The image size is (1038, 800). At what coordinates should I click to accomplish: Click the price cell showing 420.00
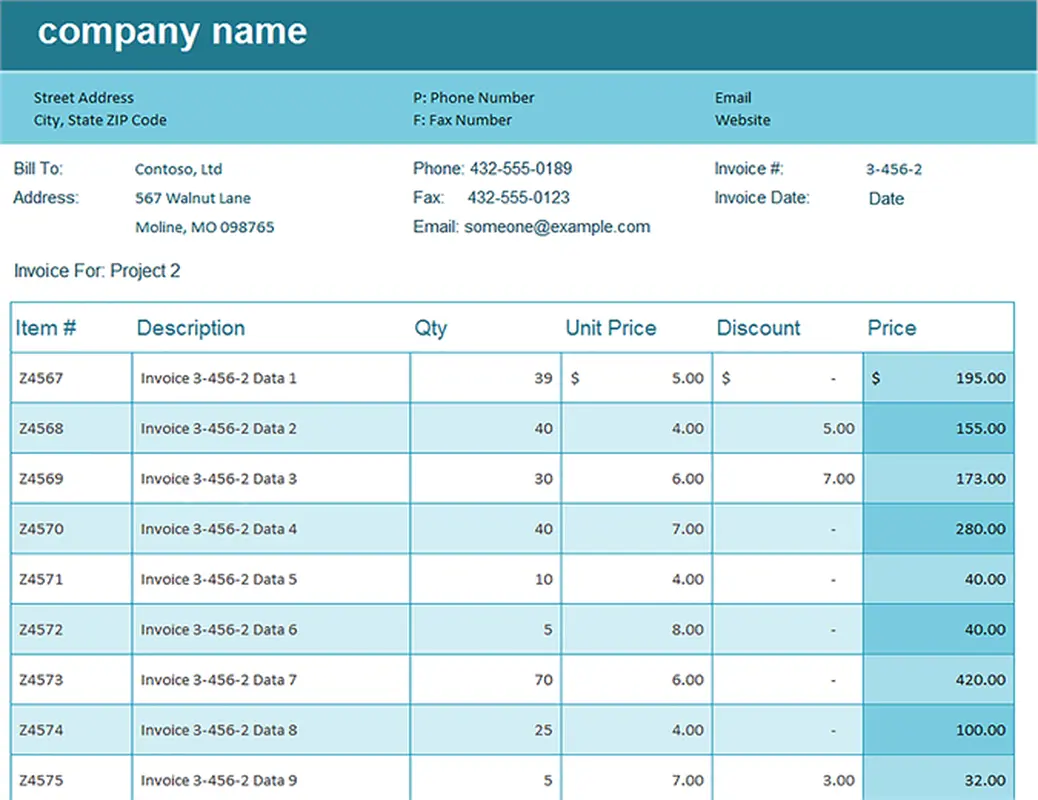[980, 680]
